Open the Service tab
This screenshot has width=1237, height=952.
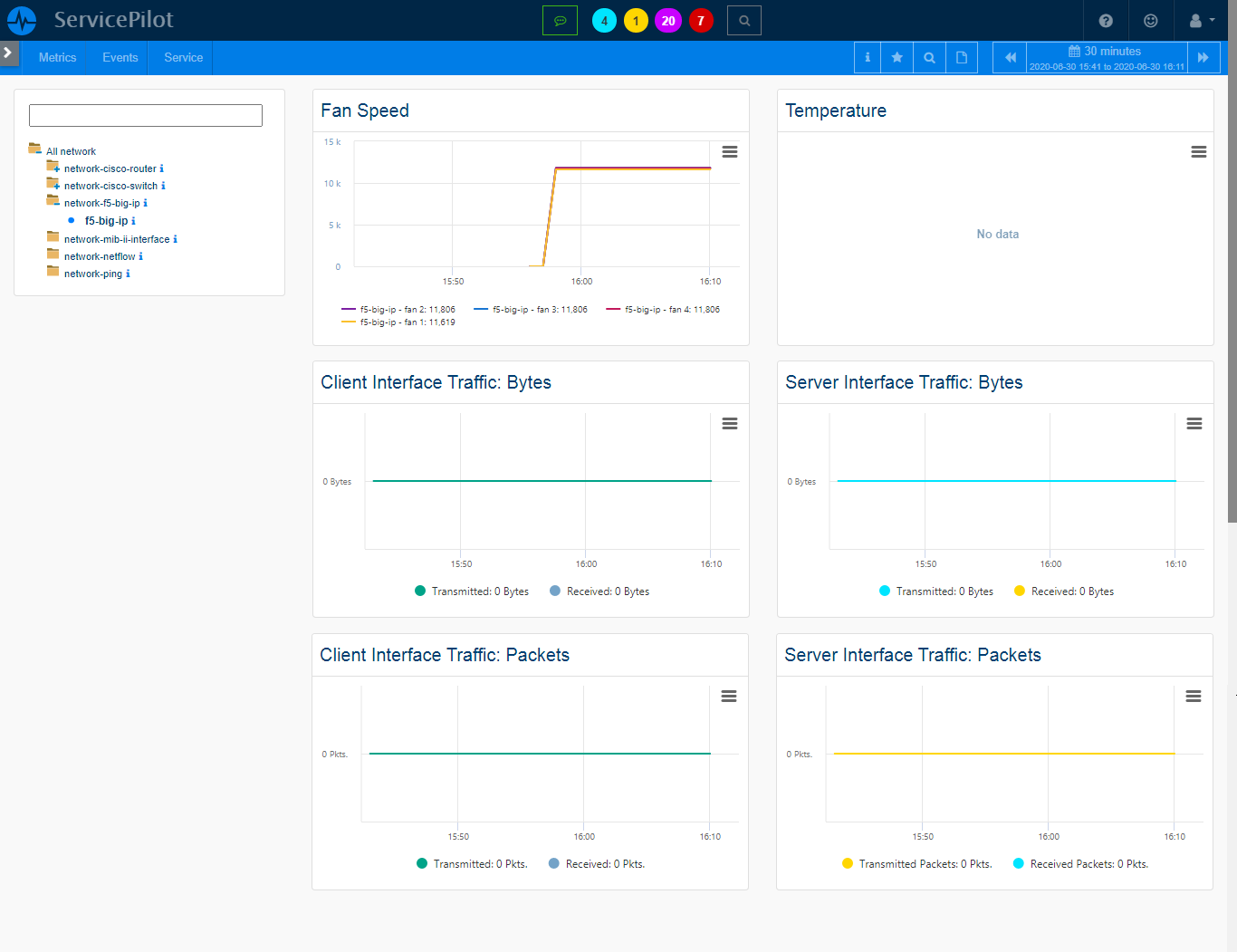click(x=183, y=57)
